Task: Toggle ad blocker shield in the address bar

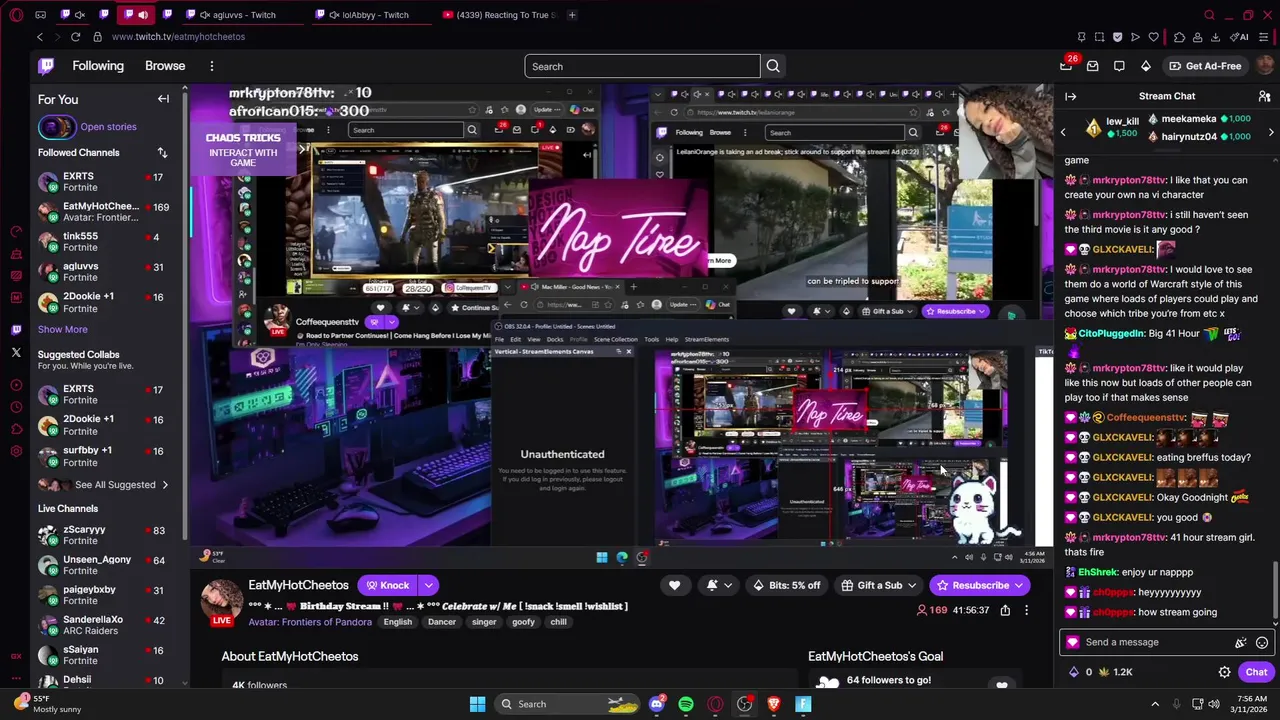Action: [1117, 37]
